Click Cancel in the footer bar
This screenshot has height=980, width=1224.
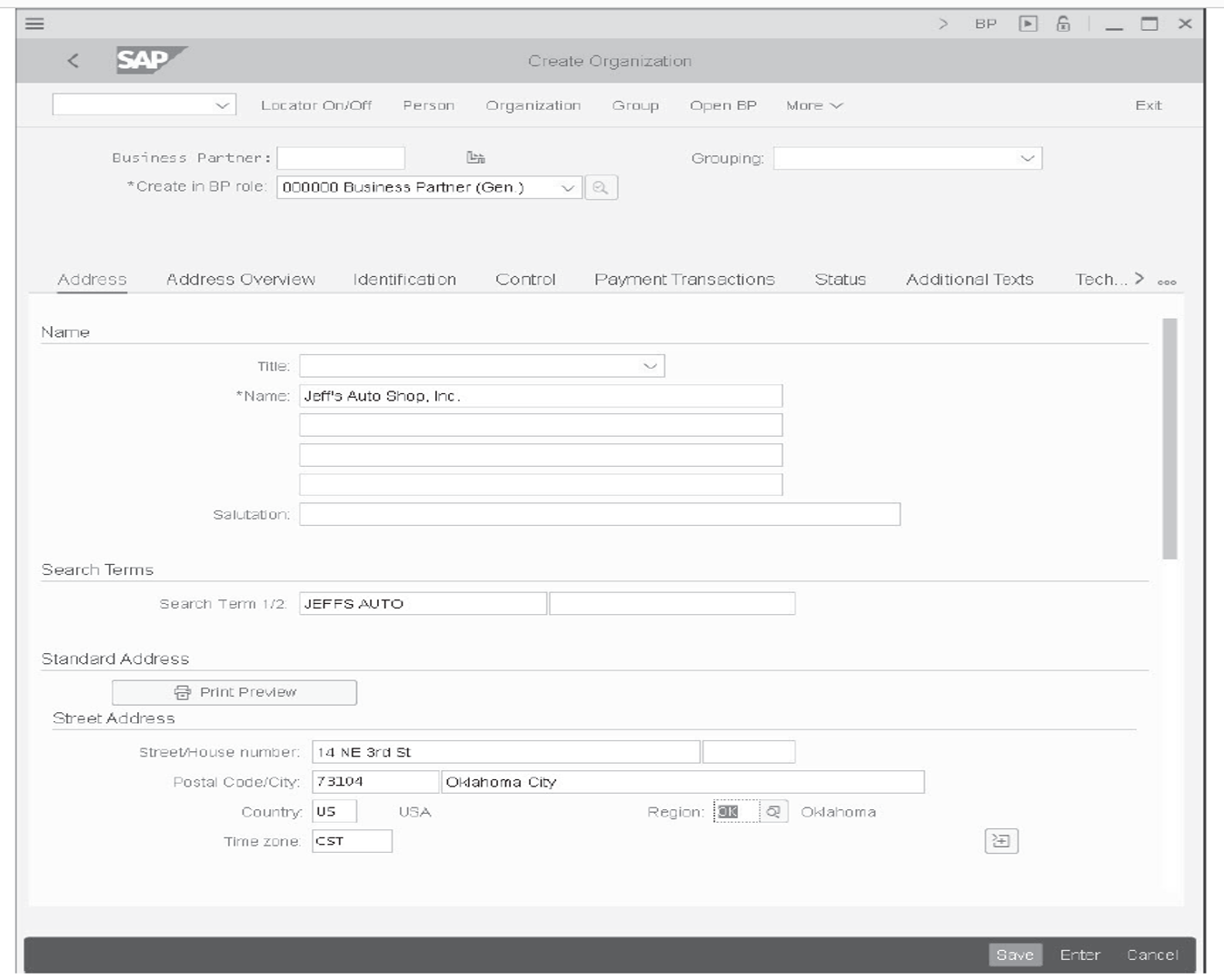tap(1151, 955)
